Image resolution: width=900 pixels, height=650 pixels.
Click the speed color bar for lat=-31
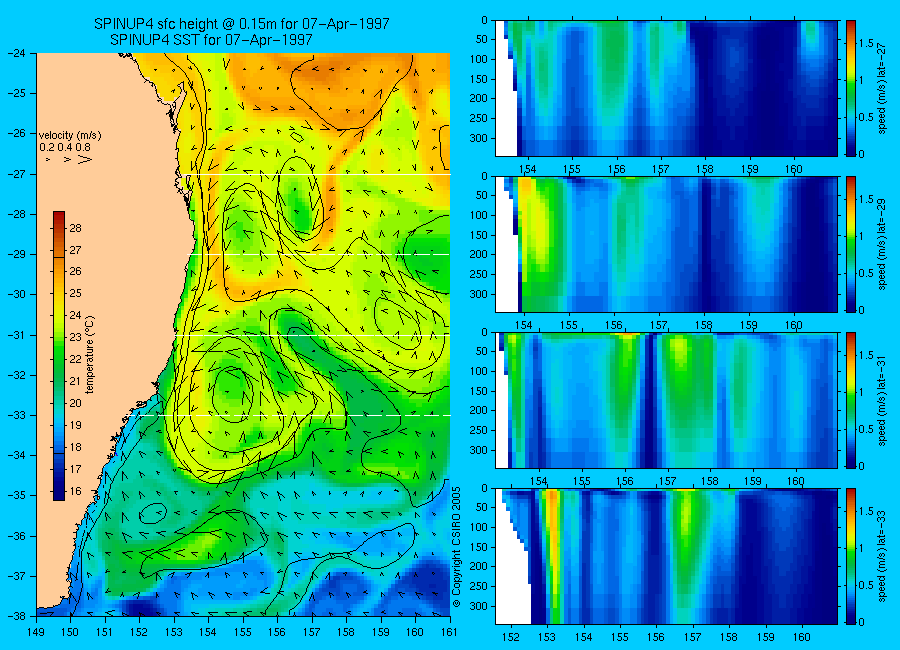850,400
